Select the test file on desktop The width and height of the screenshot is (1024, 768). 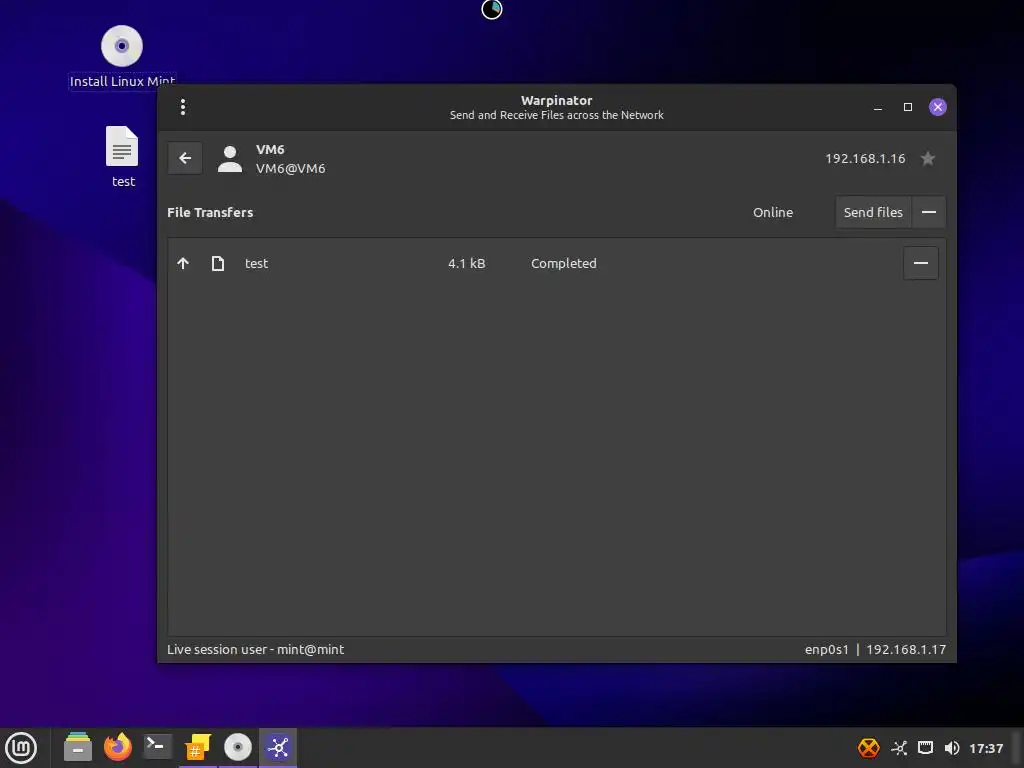click(122, 157)
